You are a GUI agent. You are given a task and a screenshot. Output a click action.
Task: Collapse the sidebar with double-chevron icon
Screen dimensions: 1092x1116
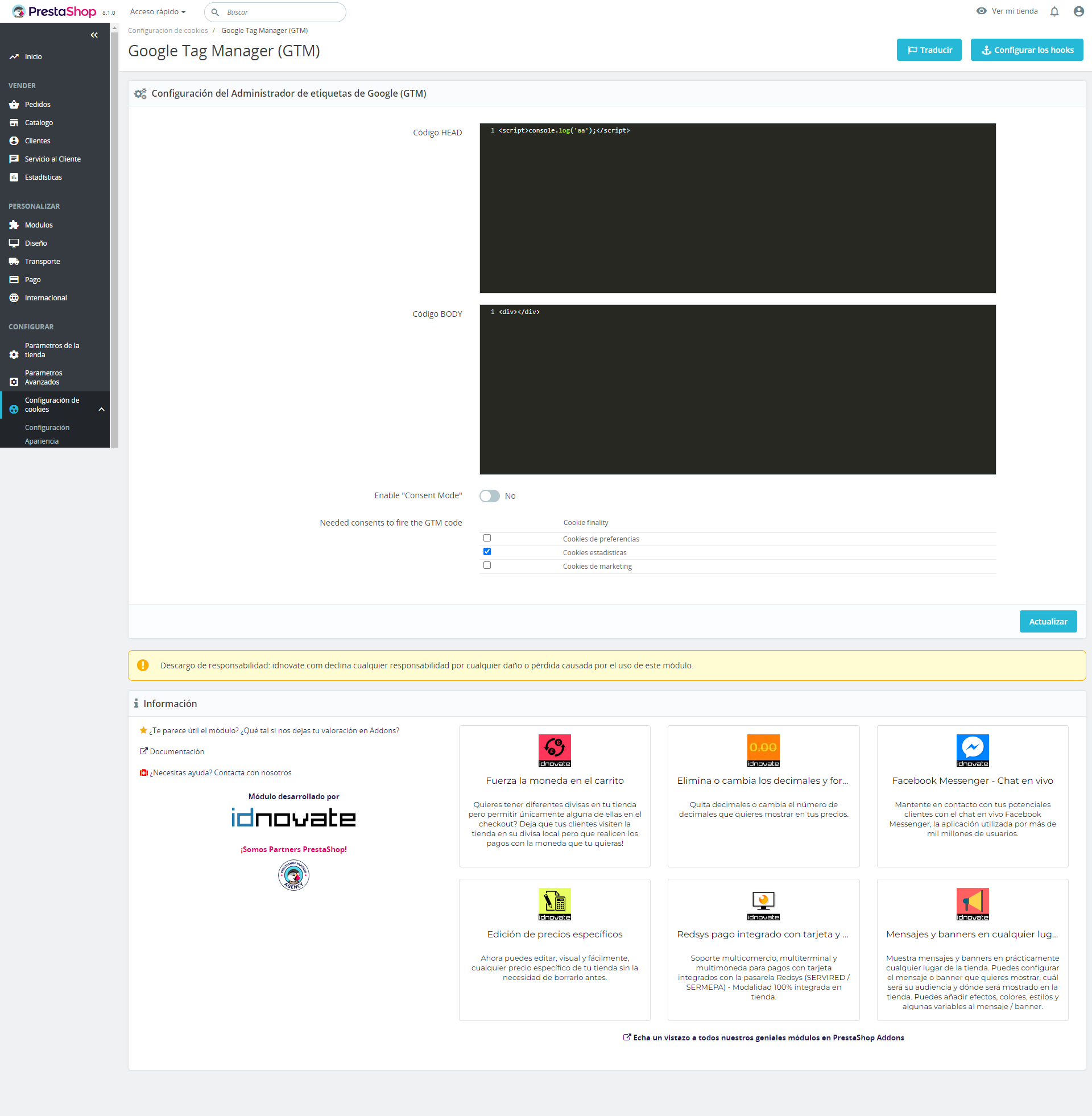pos(94,35)
